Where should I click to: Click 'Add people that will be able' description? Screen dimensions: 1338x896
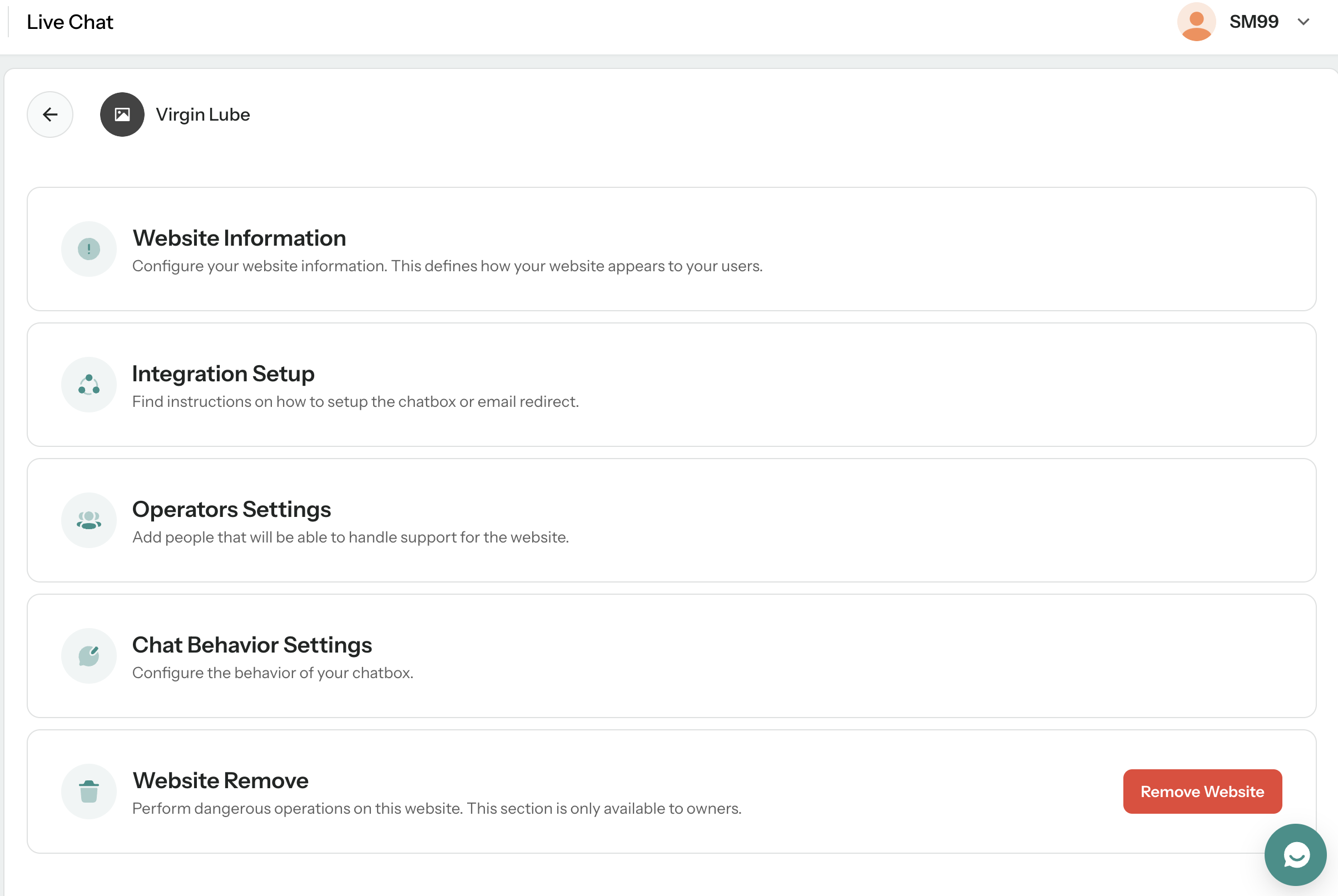click(350, 537)
